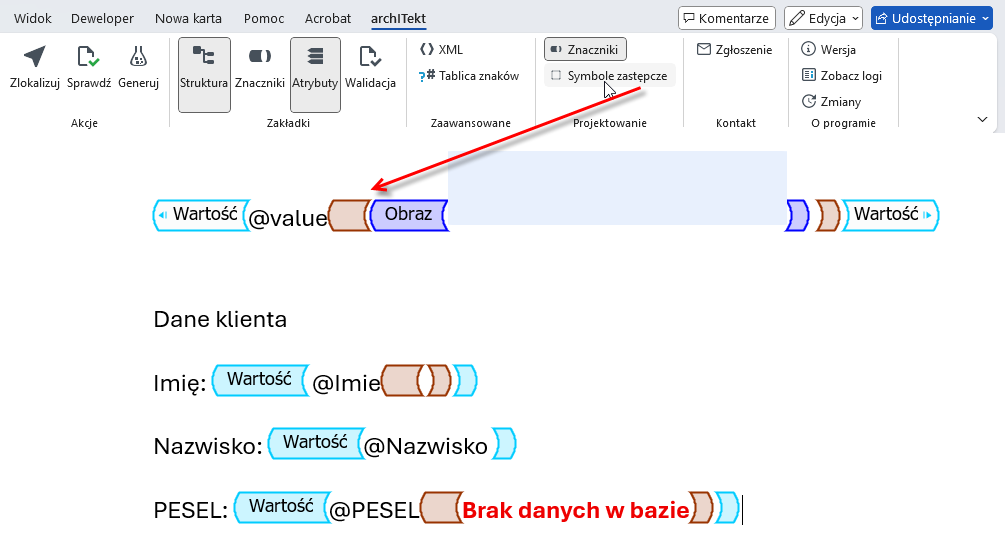Viewport: 1005px width, 555px height.
Task: Click the @Imie attribute text
Action: (346, 383)
